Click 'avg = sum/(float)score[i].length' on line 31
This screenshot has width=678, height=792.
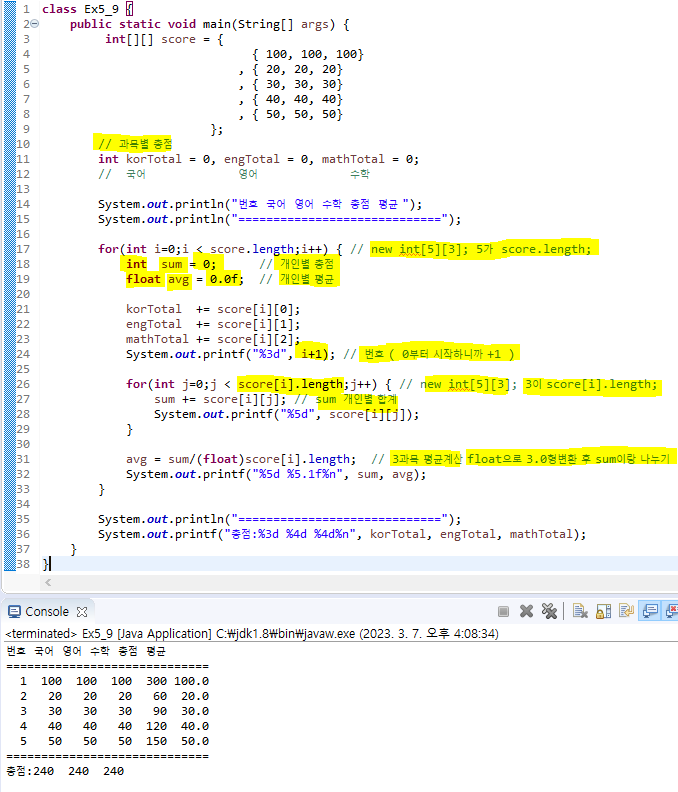240,459
